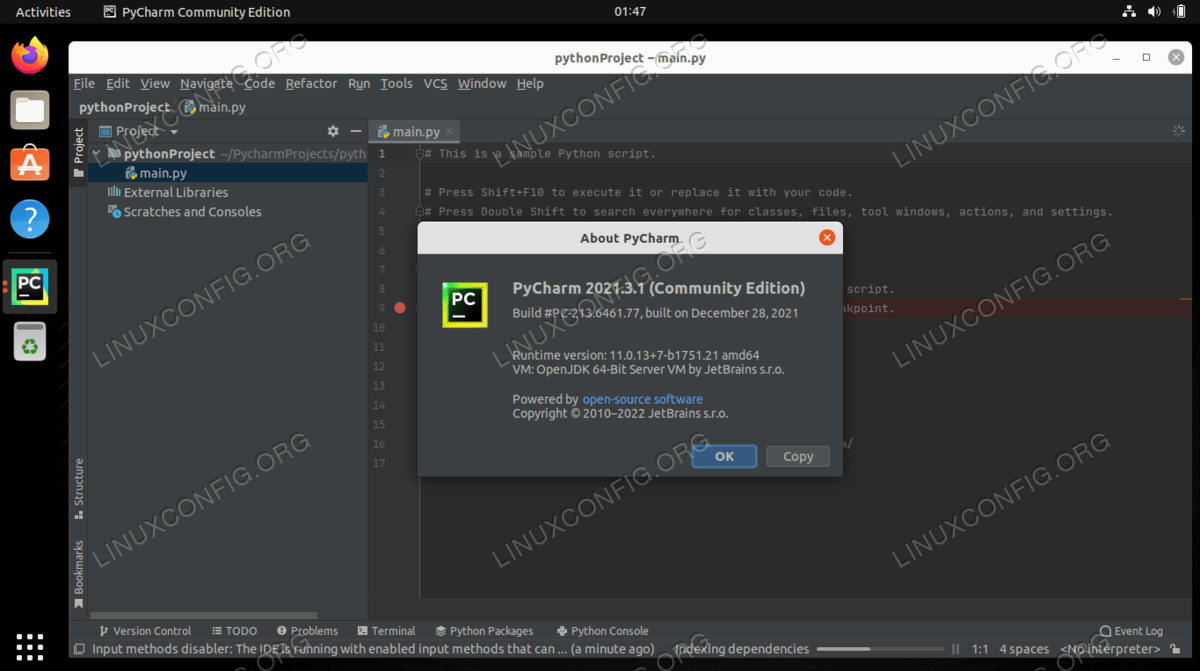Change the 4 spaces indent setting
The image size is (1200, 671).
click(1024, 649)
